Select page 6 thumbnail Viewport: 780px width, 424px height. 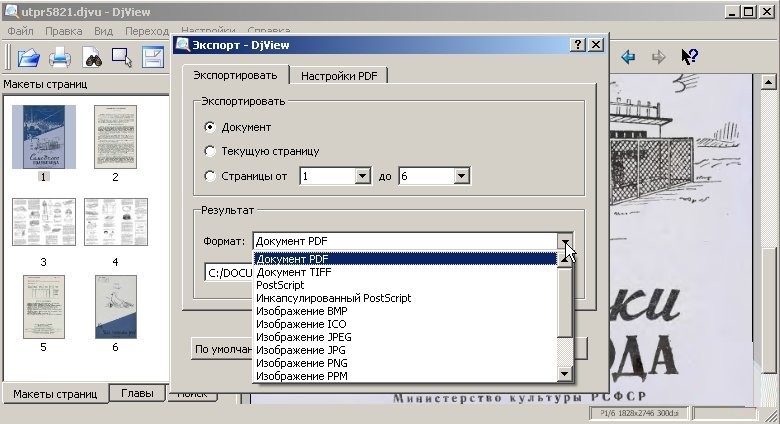click(x=115, y=307)
